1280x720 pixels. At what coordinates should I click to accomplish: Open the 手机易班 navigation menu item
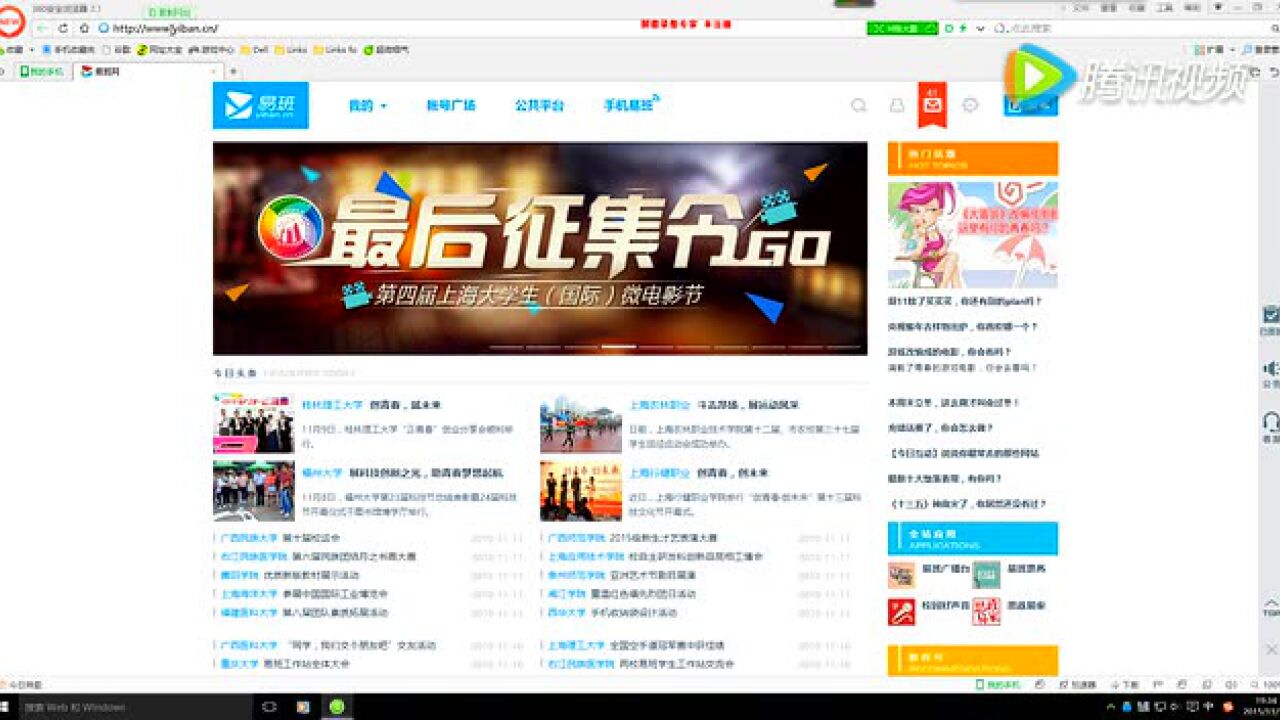point(629,105)
